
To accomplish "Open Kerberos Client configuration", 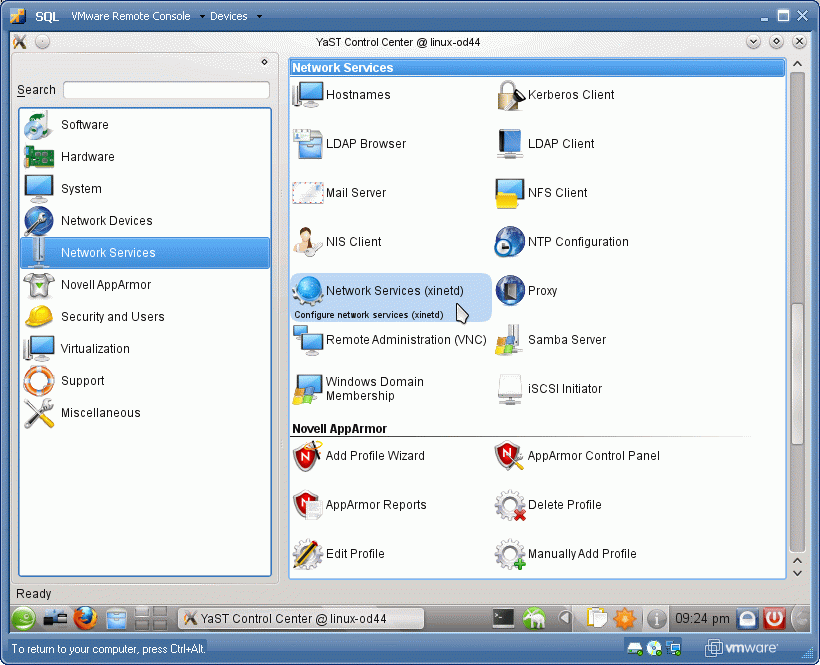I will pos(555,95).
